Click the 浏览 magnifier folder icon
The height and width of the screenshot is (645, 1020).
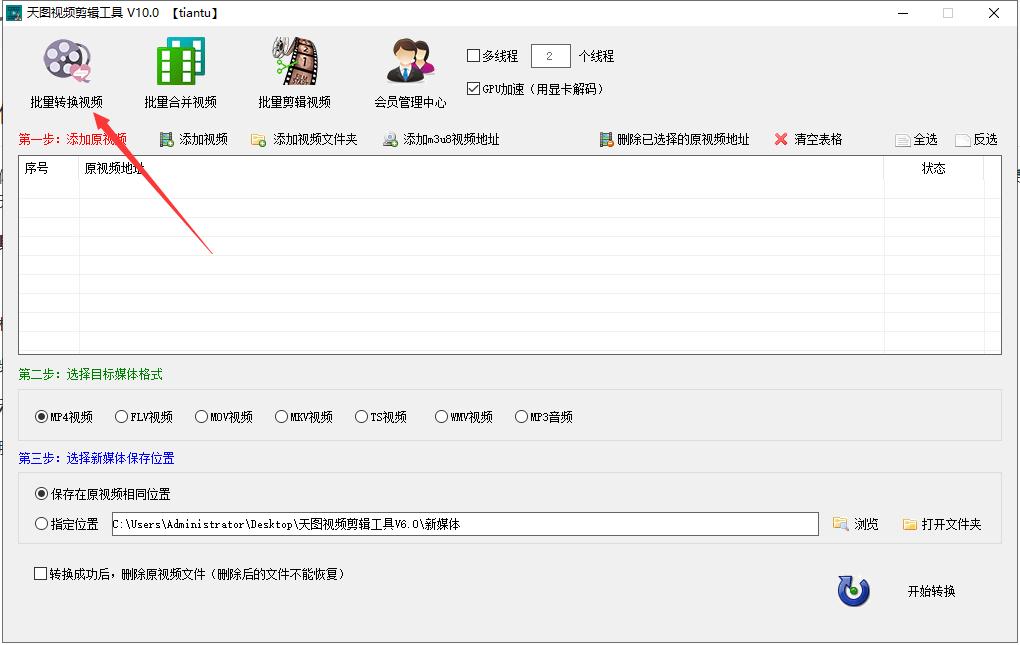point(840,523)
